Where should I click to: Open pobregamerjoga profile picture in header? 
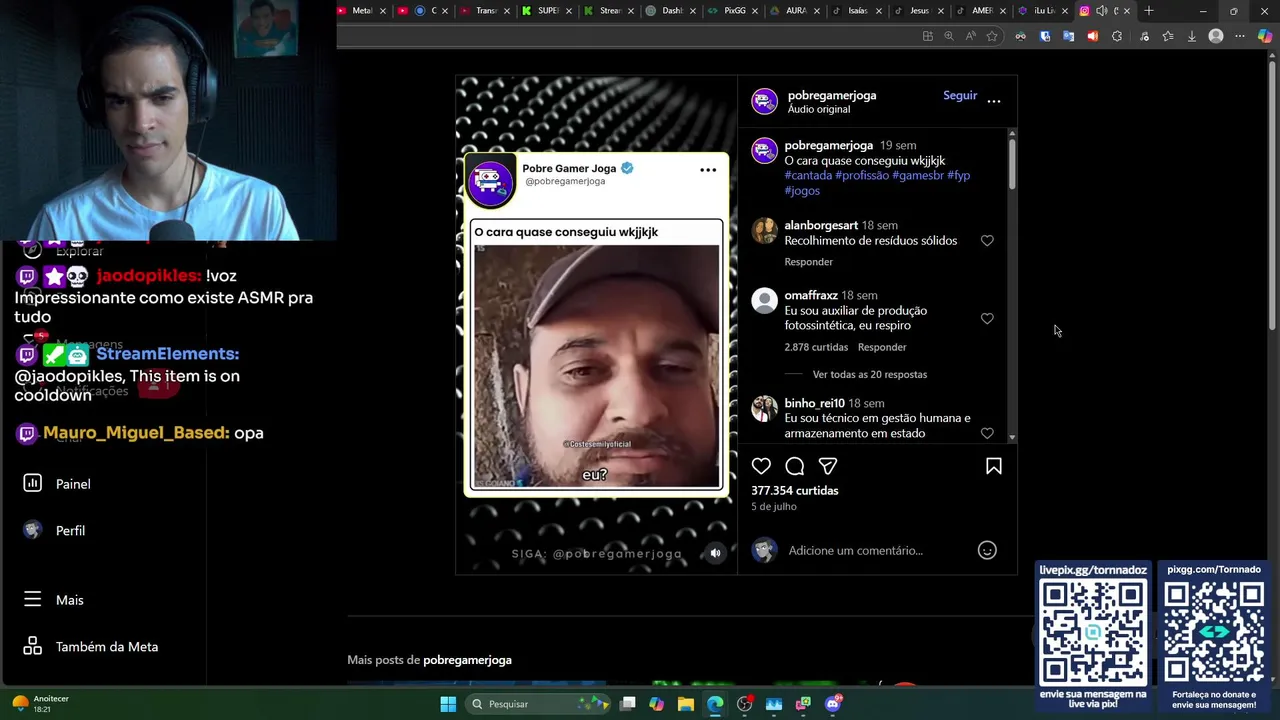coord(765,101)
